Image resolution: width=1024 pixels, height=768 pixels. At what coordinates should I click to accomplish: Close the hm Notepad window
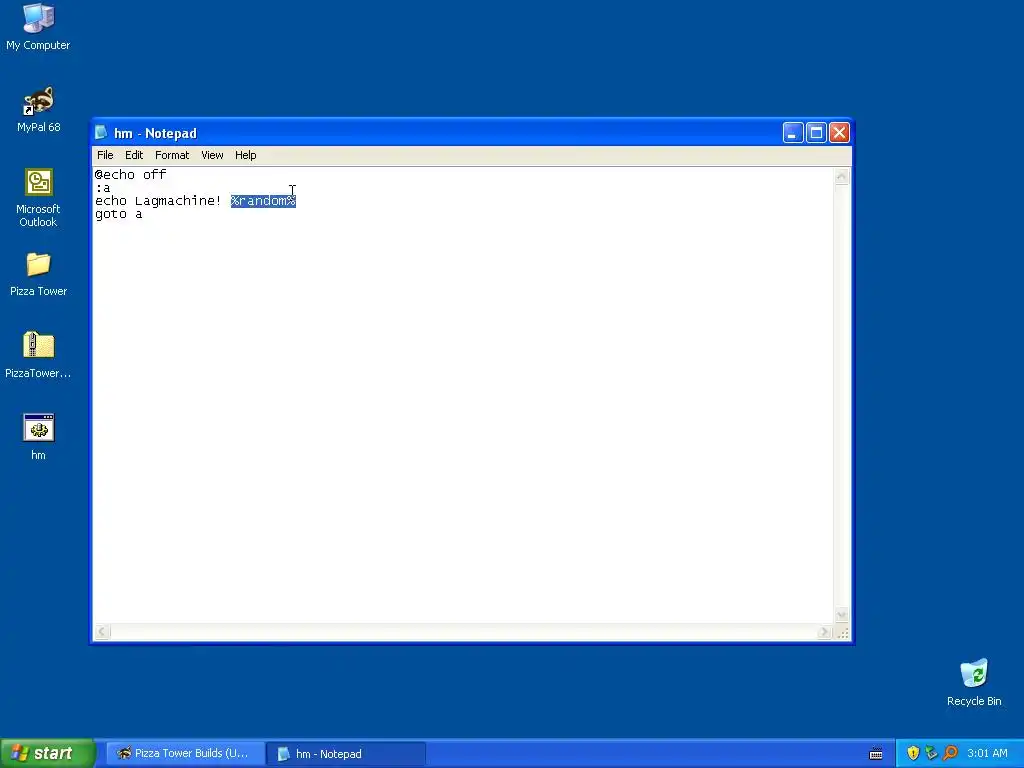pyautogui.click(x=839, y=133)
